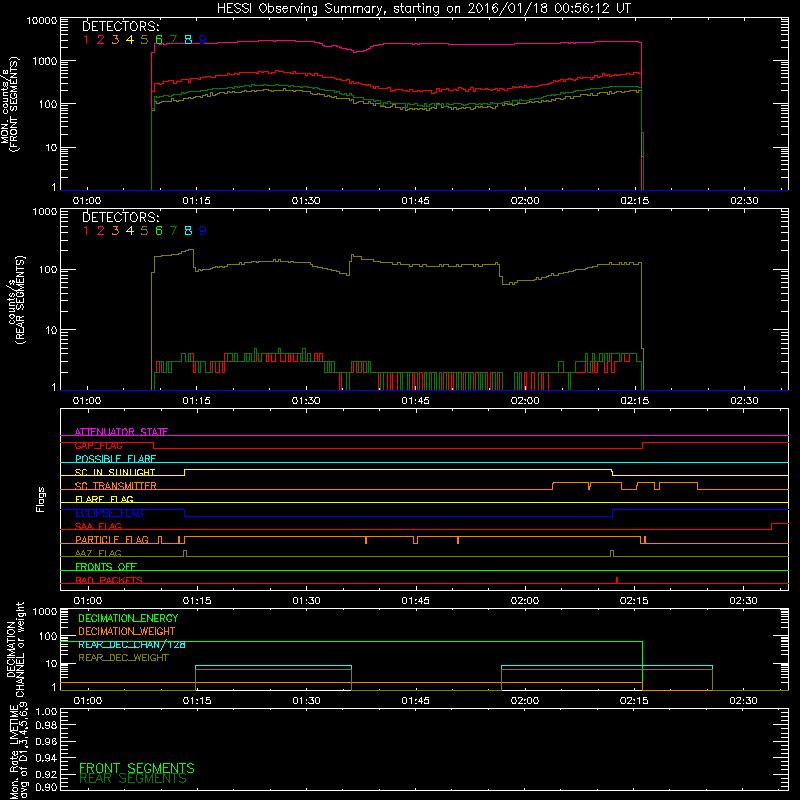
Task: Select detector 1 in front segments legend
Action: point(86,39)
